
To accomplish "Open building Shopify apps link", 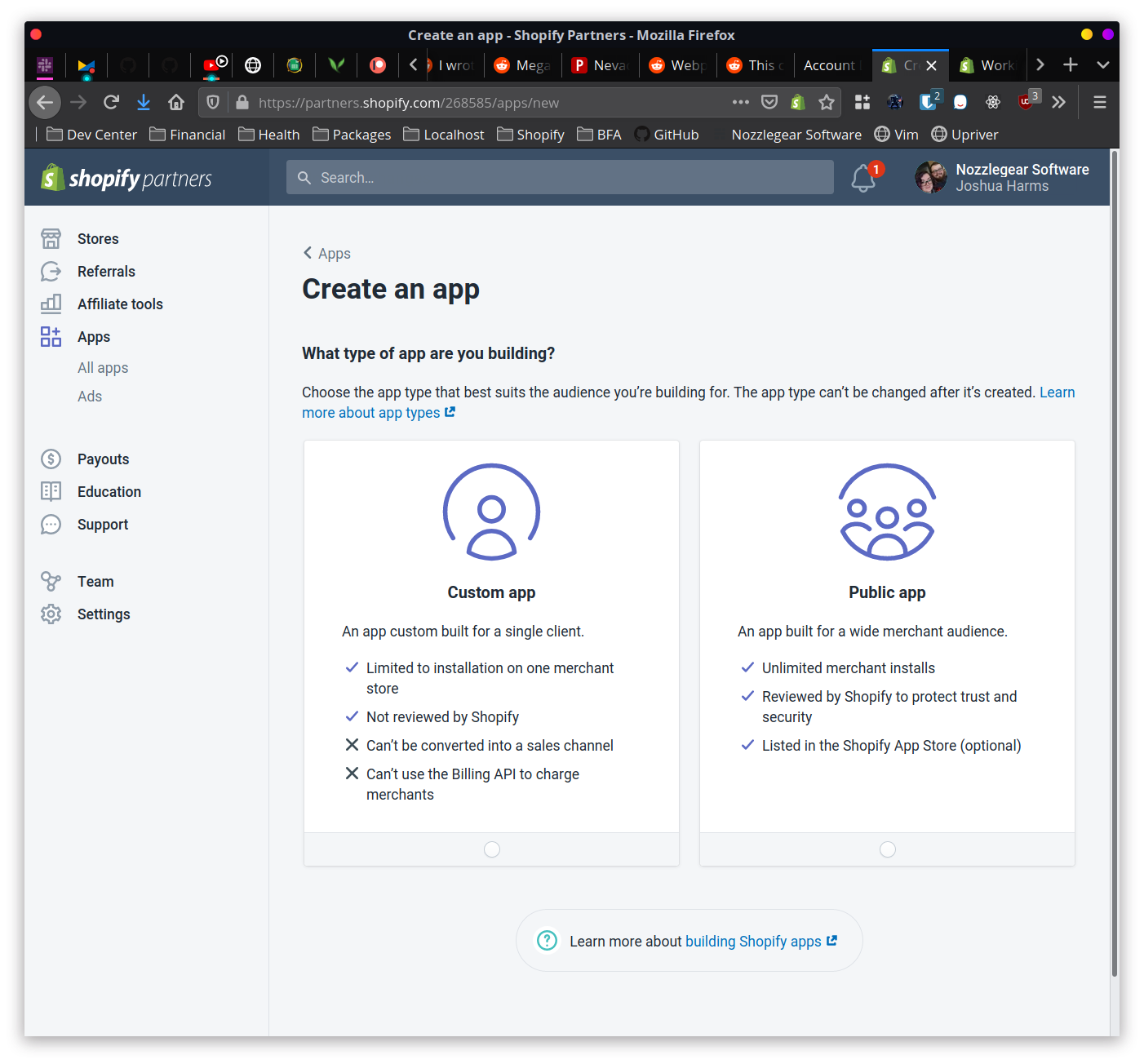I will point(761,941).
